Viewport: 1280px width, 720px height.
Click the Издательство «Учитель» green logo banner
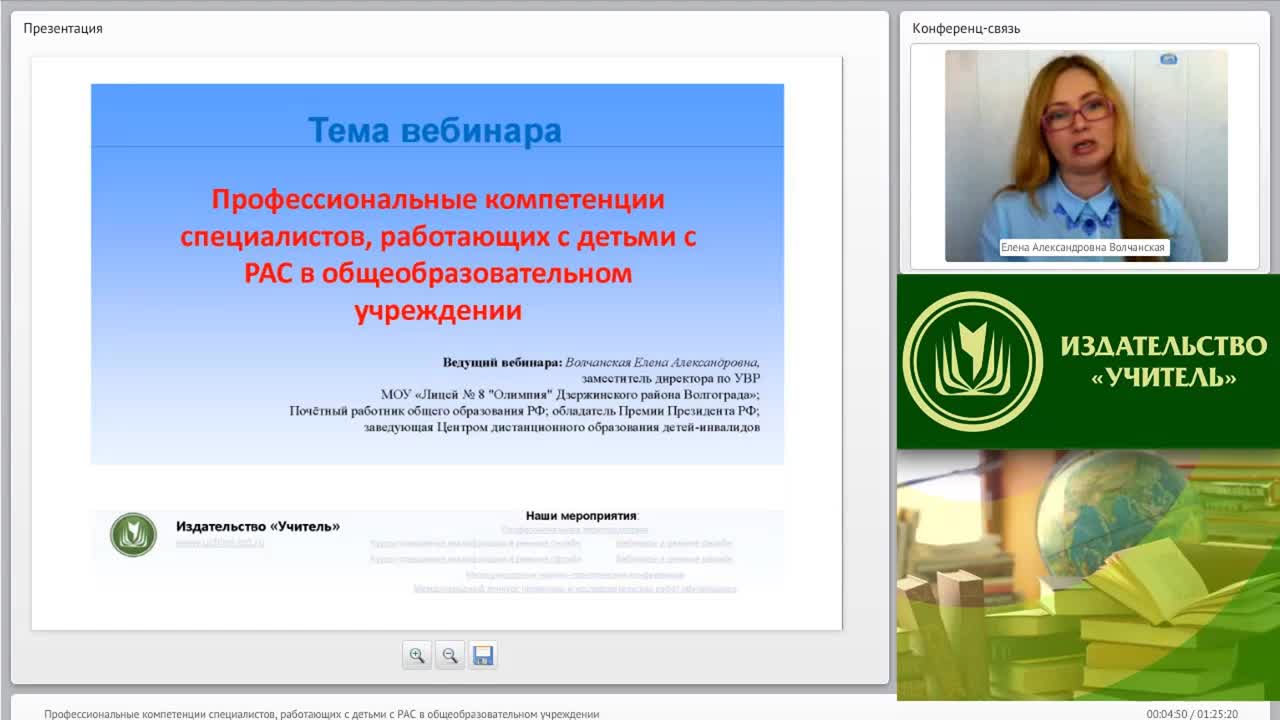[x=1088, y=362]
